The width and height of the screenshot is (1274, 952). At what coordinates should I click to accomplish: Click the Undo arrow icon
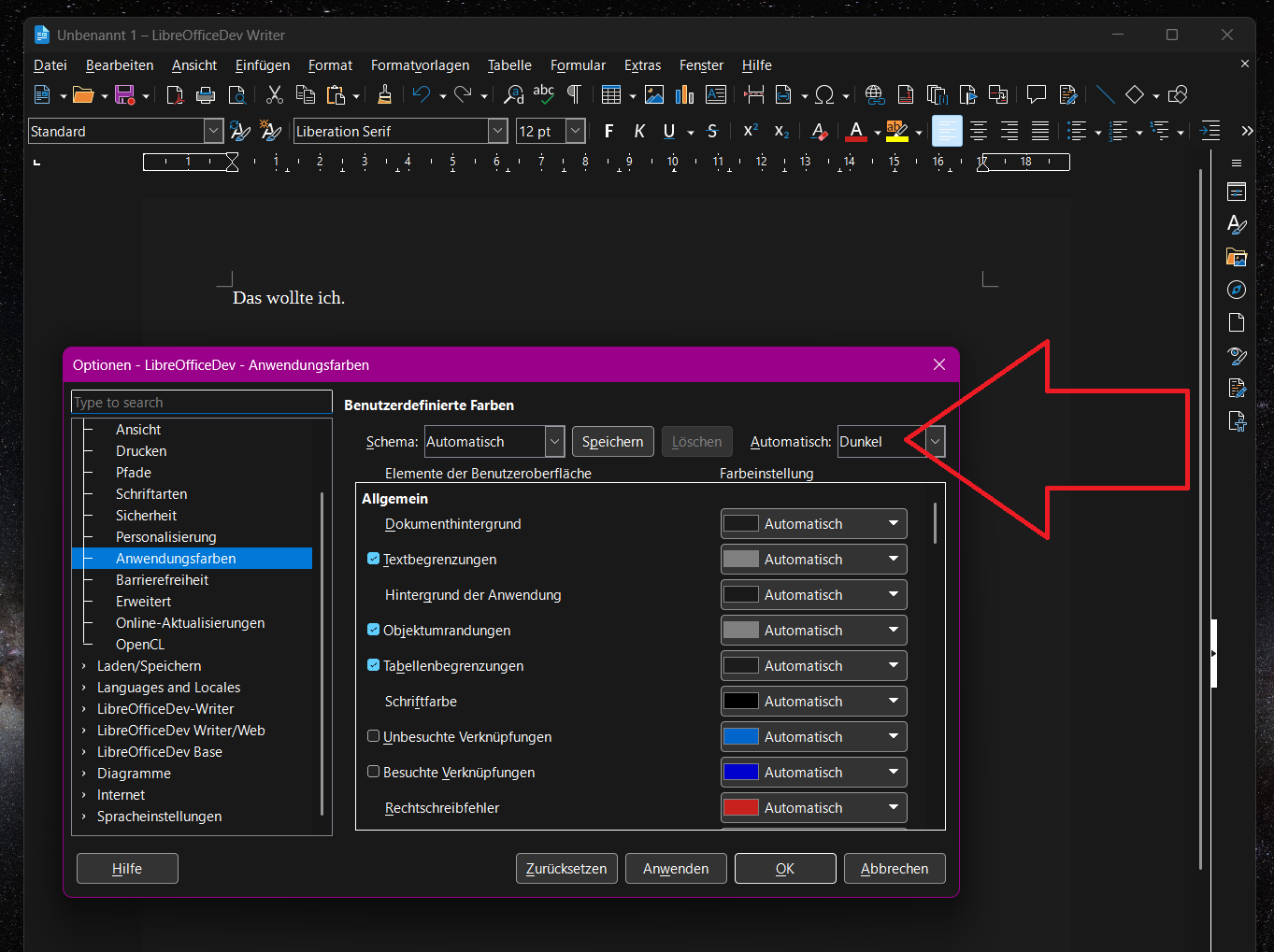pyautogui.click(x=422, y=94)
